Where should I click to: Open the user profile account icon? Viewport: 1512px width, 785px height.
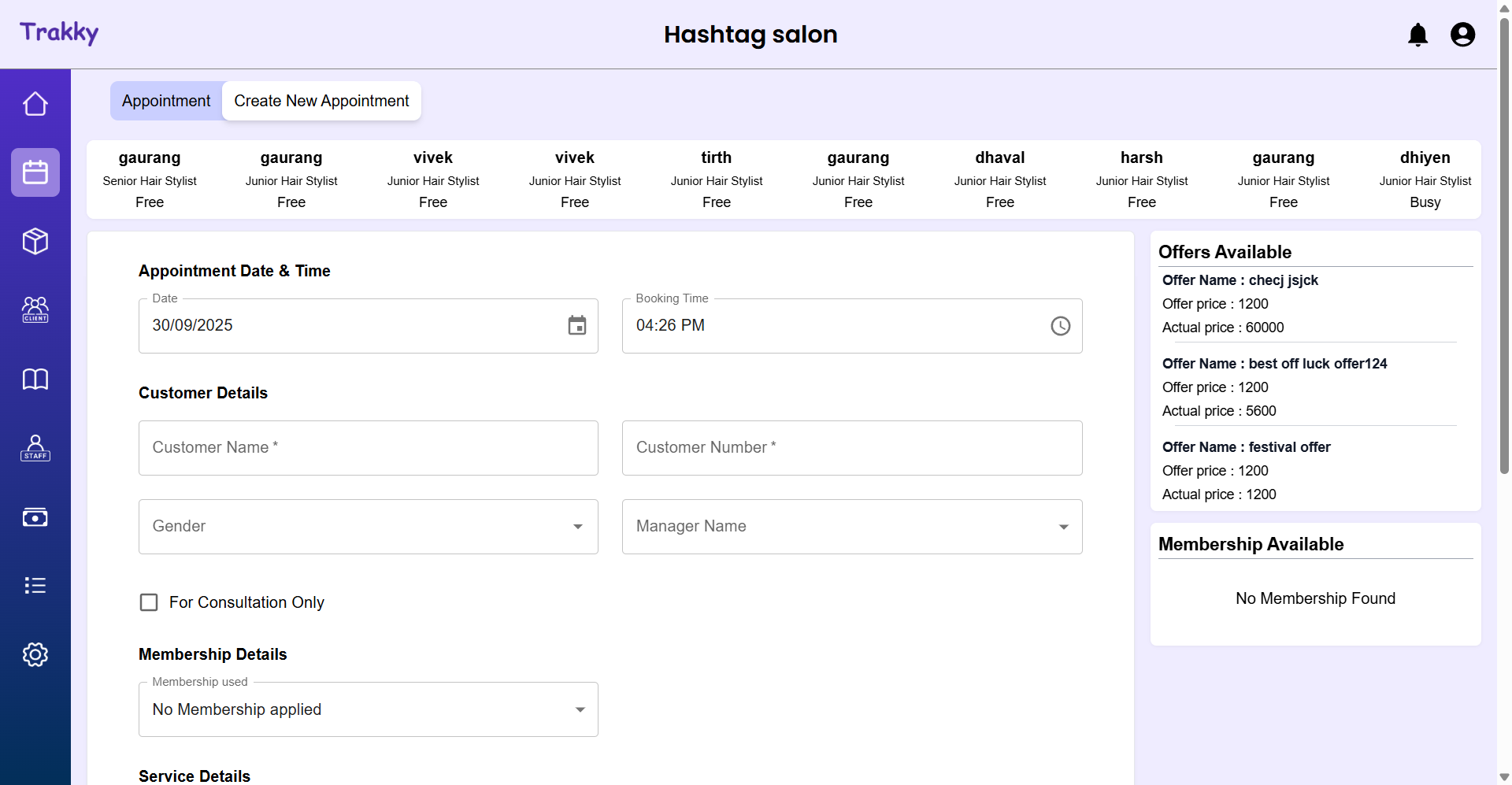[x=1462, y=35]
